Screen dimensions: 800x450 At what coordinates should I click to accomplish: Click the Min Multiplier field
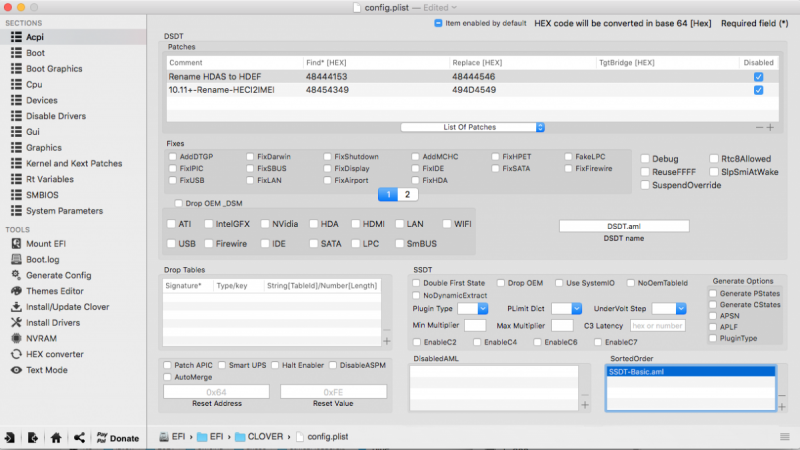[475, 326]
